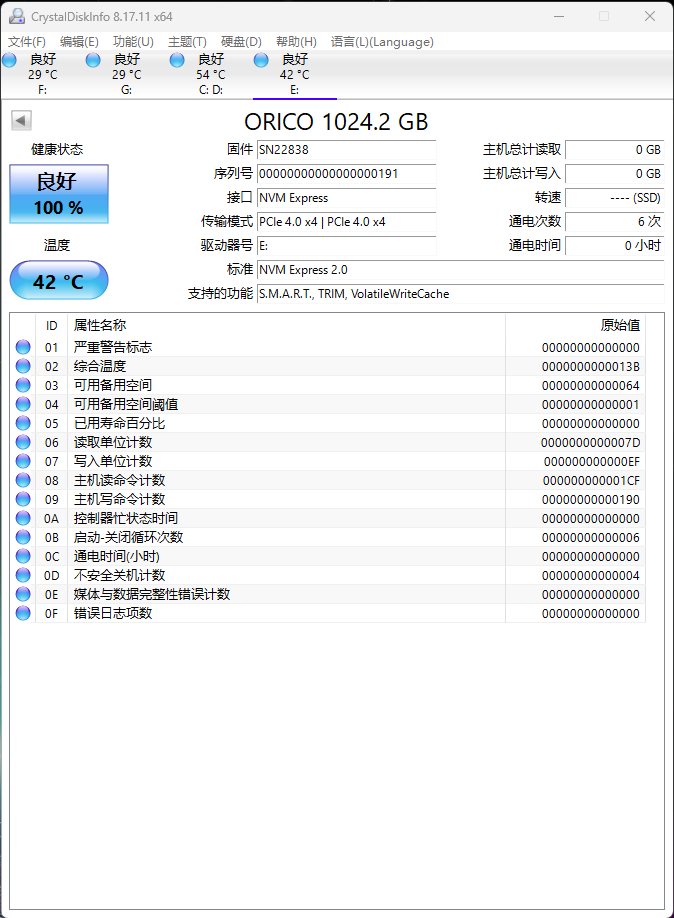Open the 编辑(E) menu
674x918 pixels.
[79, 42]
